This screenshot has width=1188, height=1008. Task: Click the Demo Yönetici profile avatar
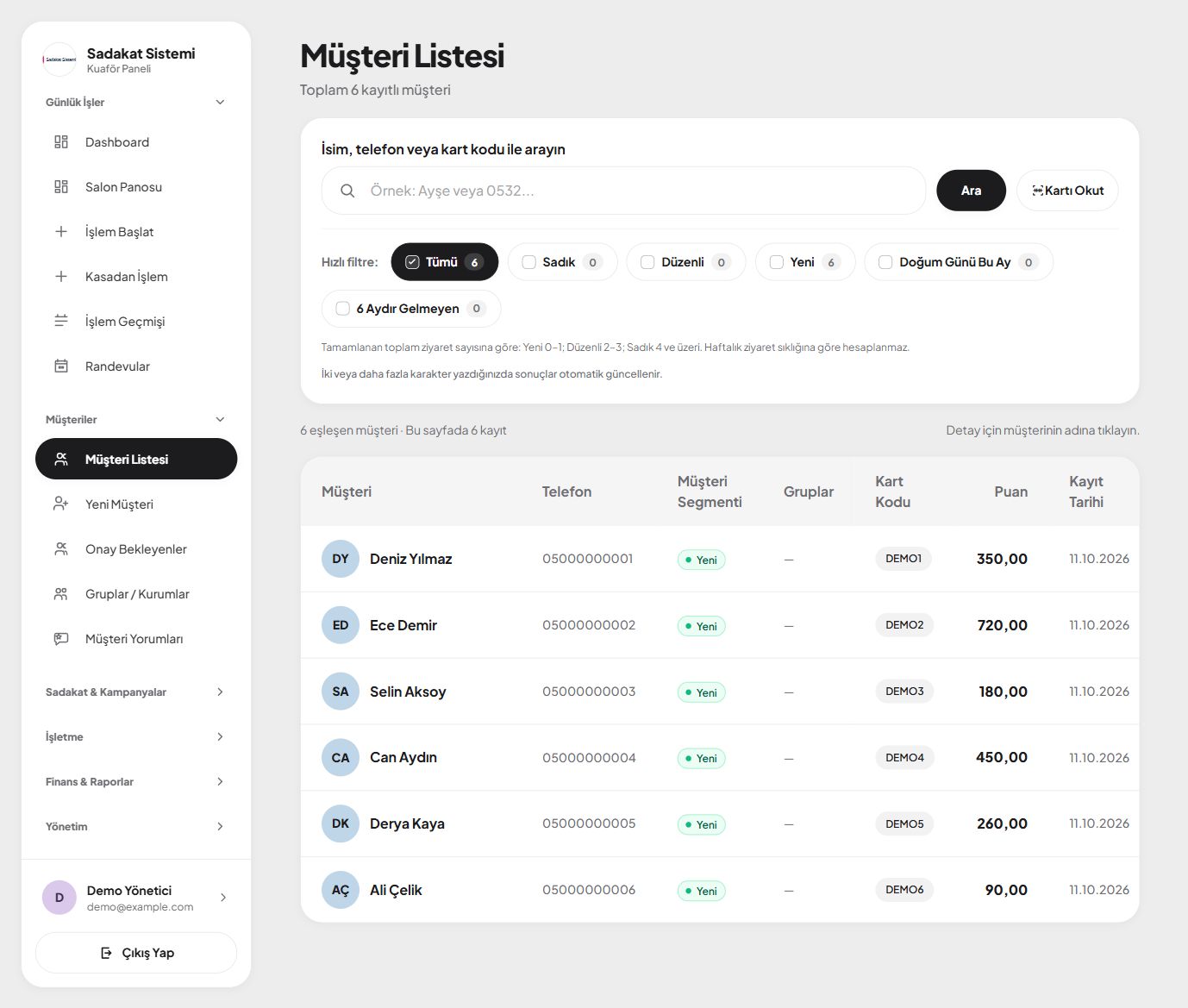[59, 898]
